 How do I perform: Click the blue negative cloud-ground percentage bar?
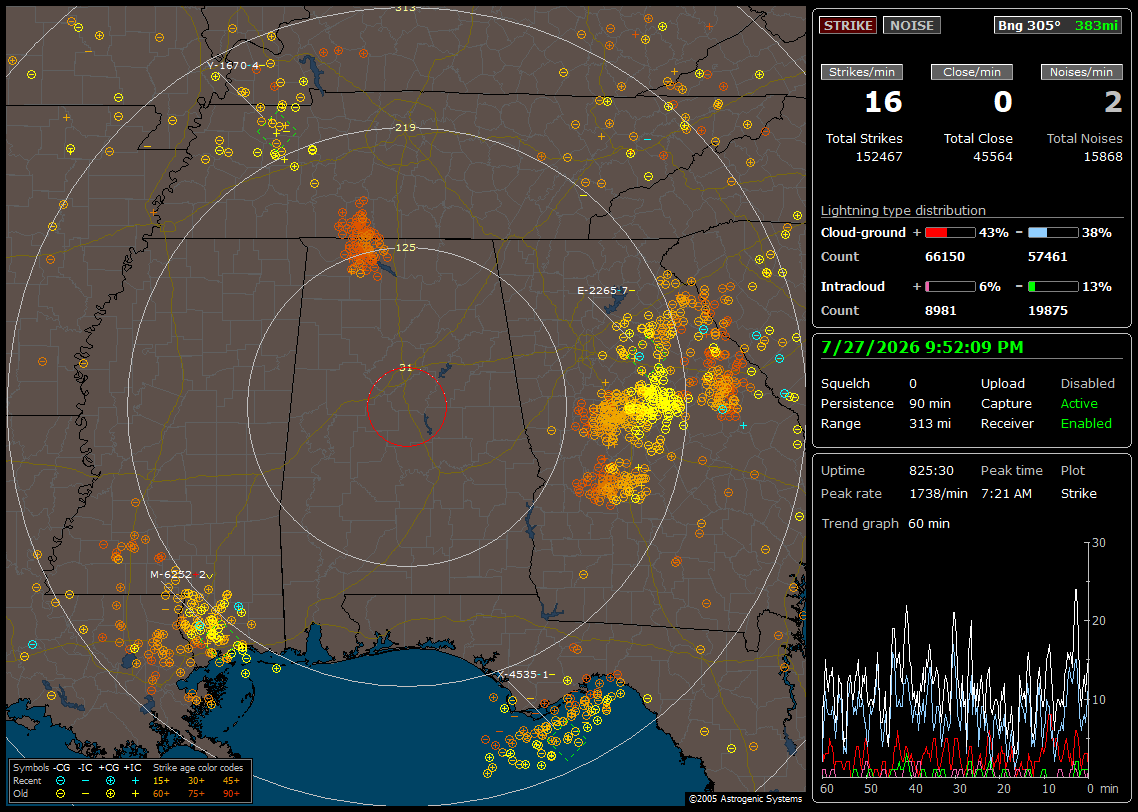[x=1053, y=232]
